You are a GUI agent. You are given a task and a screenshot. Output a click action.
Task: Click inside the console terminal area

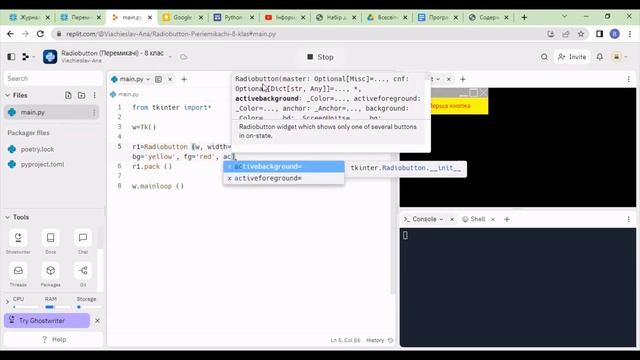point(518,287)
